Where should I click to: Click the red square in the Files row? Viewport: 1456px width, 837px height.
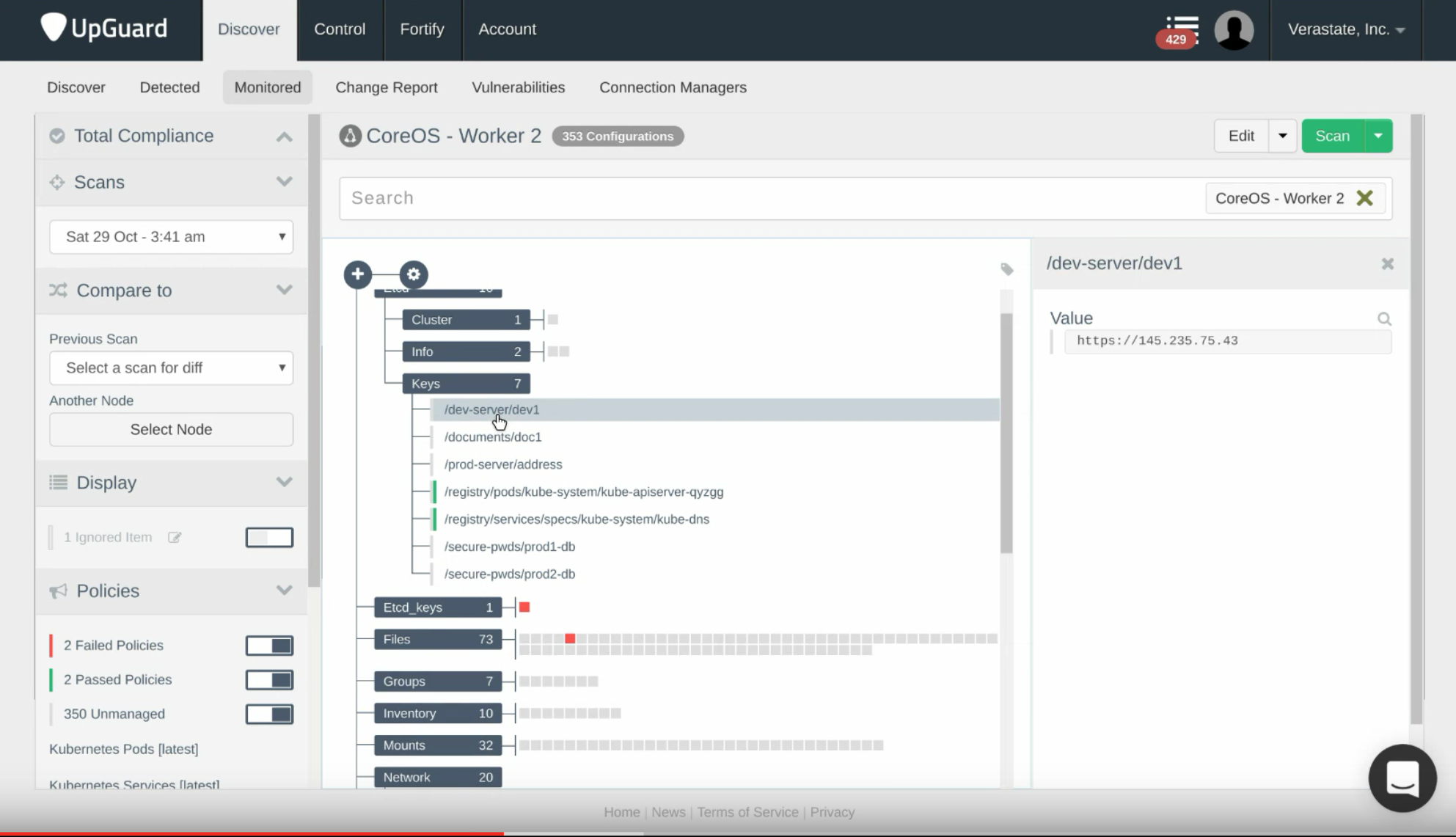(x=570, y=639)
